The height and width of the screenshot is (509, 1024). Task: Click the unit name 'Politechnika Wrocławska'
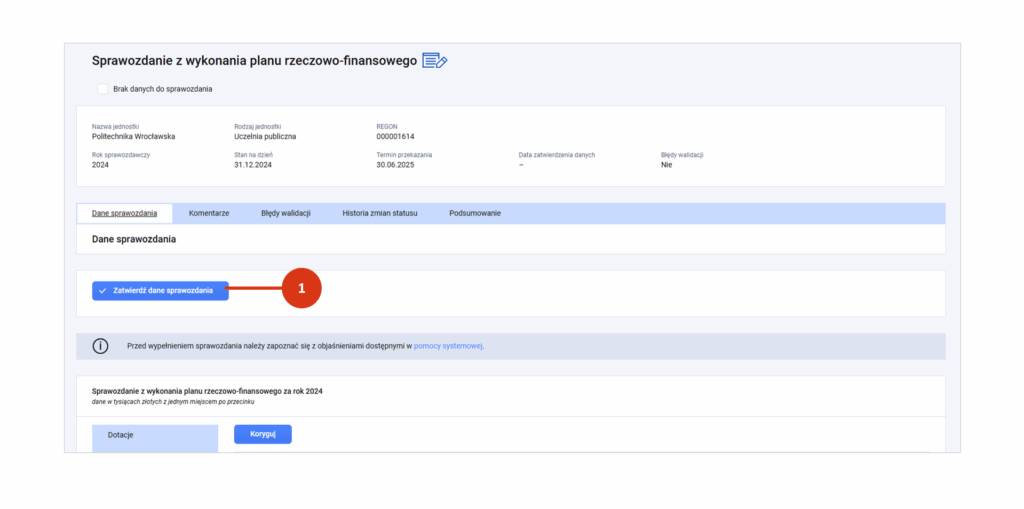[133, 137]
